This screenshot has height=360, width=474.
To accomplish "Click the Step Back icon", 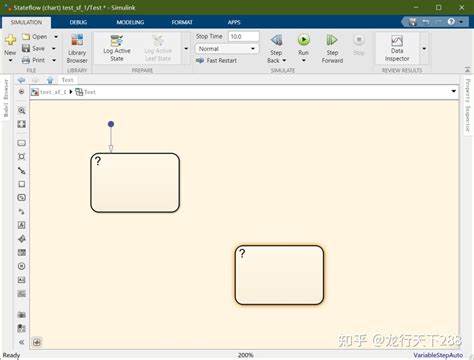I will [276, 40].
